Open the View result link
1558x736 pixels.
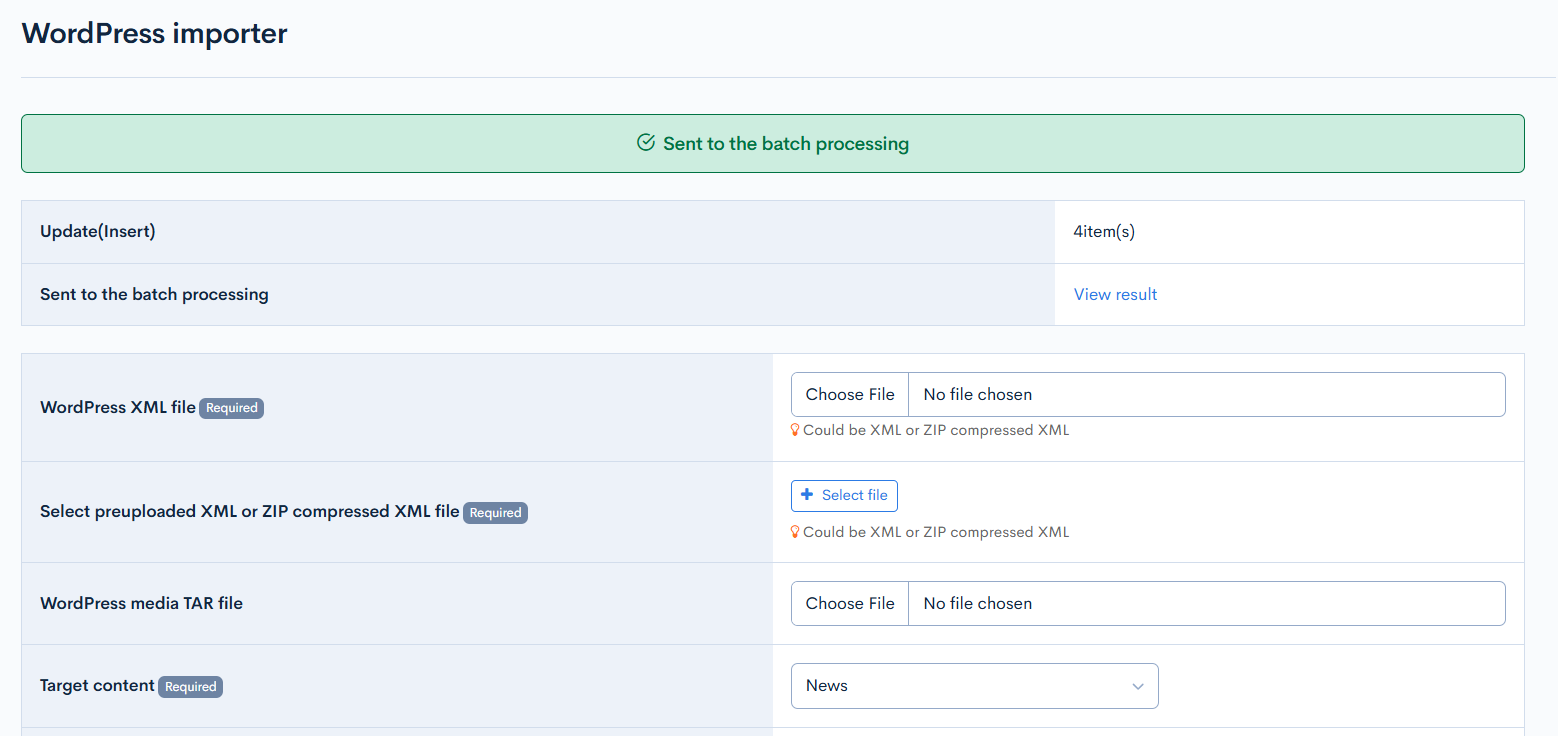[1115, 294]
